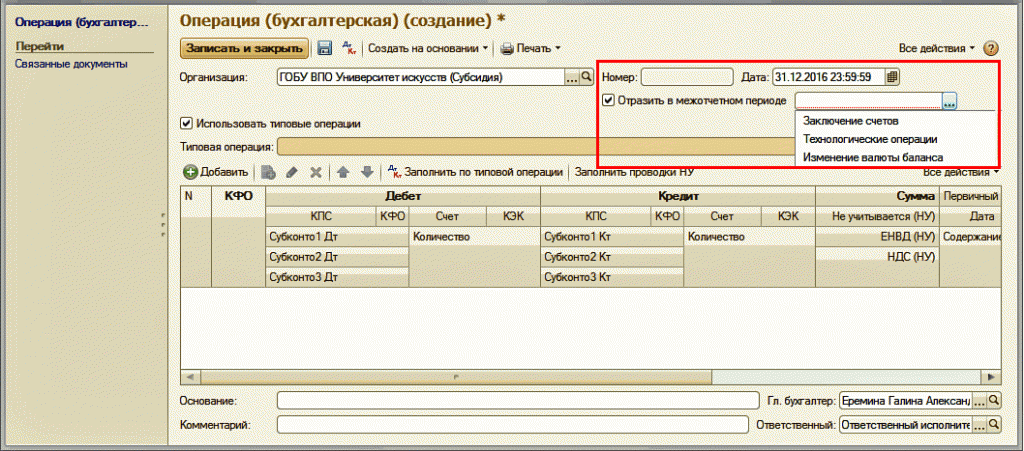Click the table scrollbar left arrow
1024x451 pixels.
click(190, 377)
